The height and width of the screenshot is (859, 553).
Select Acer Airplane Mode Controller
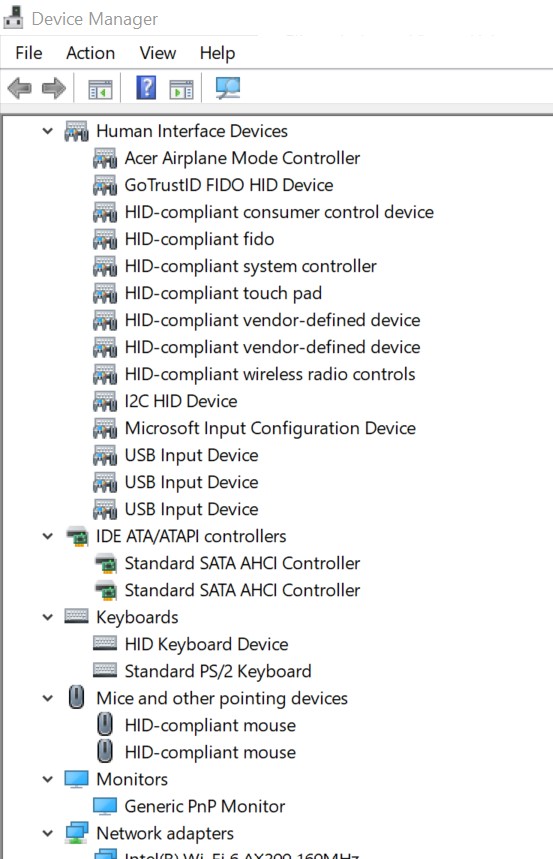pyautogui.click(x=242, y=158)
